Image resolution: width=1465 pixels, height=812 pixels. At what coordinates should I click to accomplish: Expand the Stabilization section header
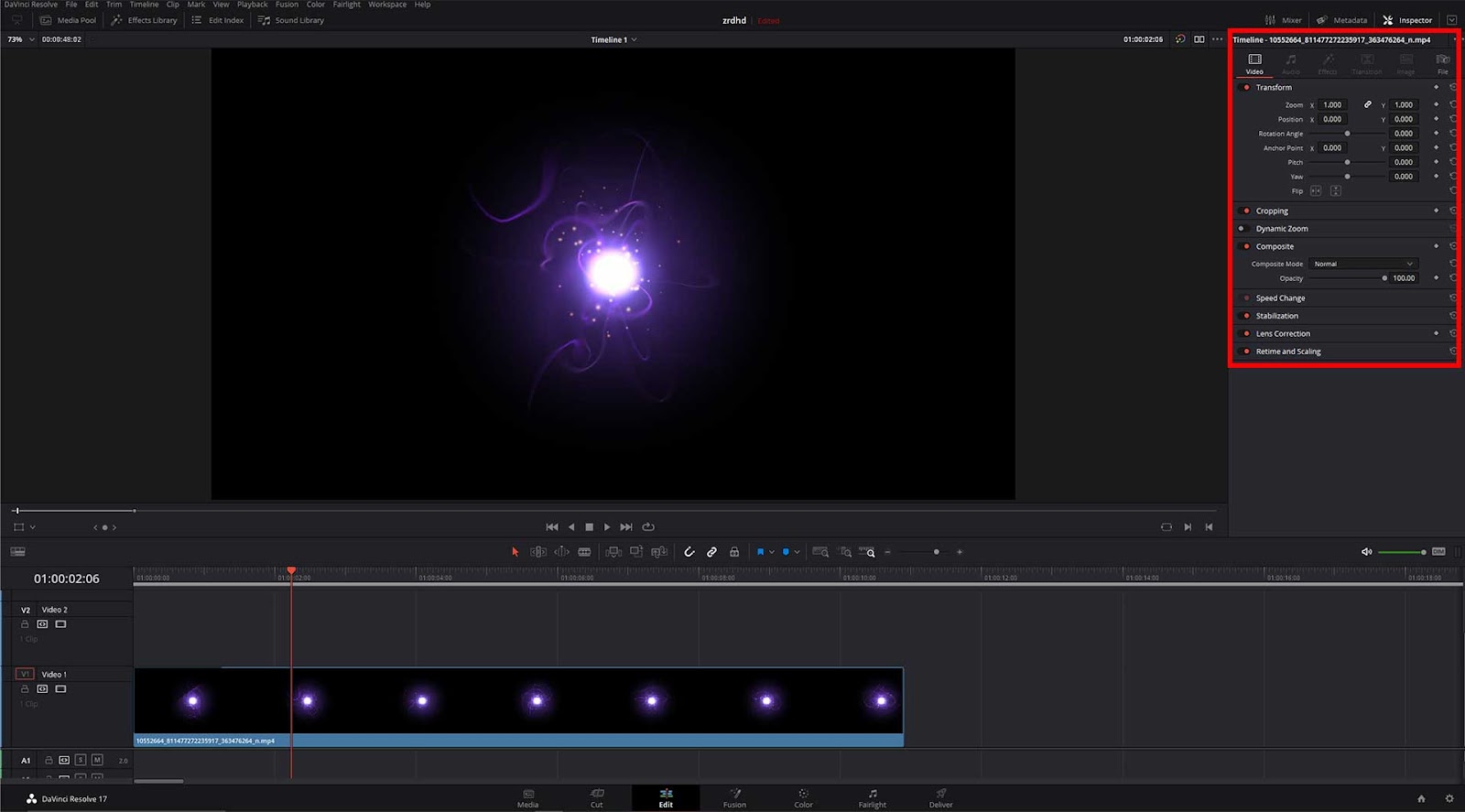tap(1276, 316)
